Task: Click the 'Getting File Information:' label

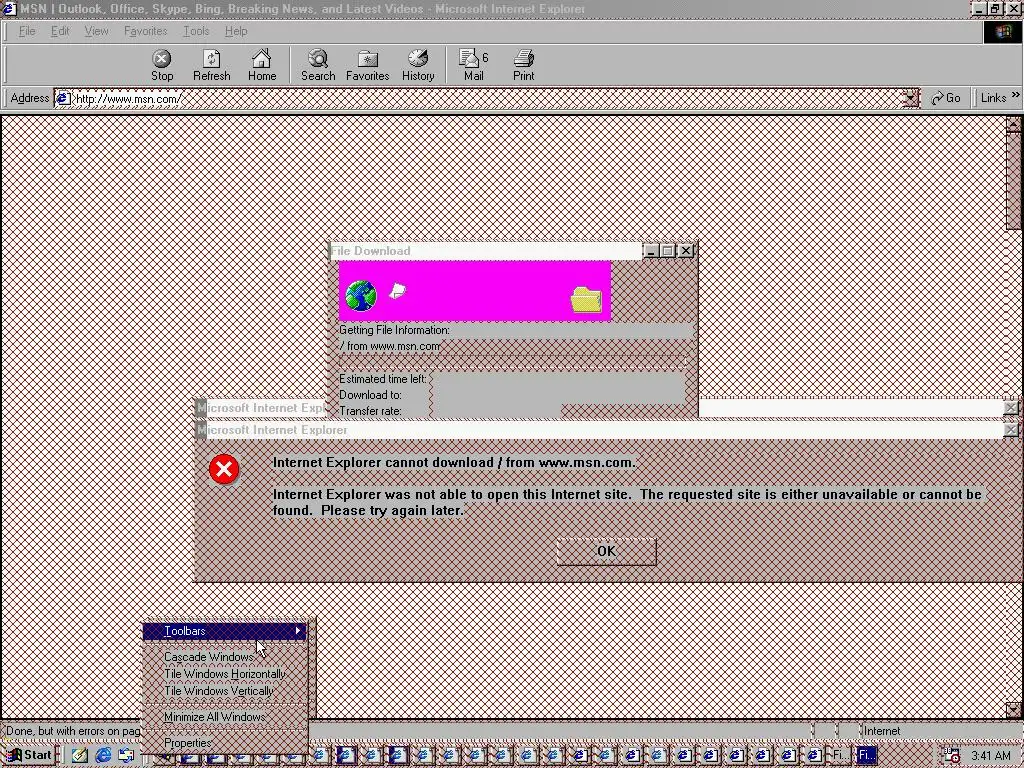Action: (394, 330)
